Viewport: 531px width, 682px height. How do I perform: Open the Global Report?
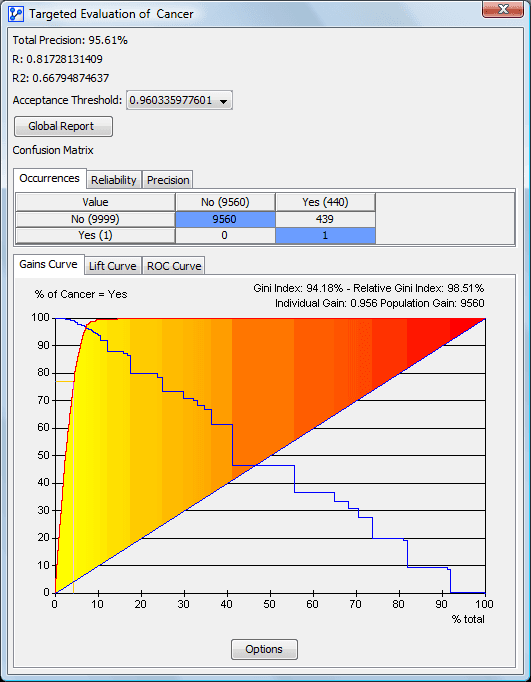click(x=63, y=127)
